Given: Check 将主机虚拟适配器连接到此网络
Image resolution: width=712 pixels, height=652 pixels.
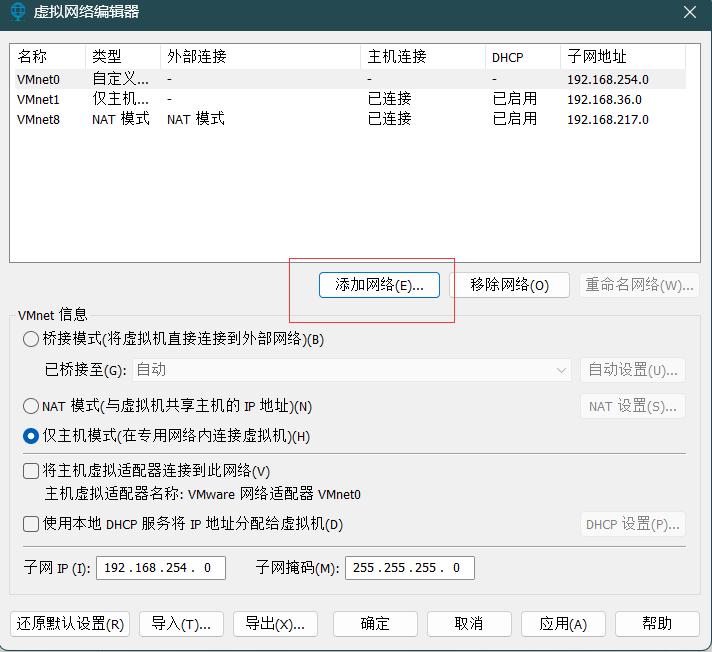Looking at the screenshot, I should (30, 471).
